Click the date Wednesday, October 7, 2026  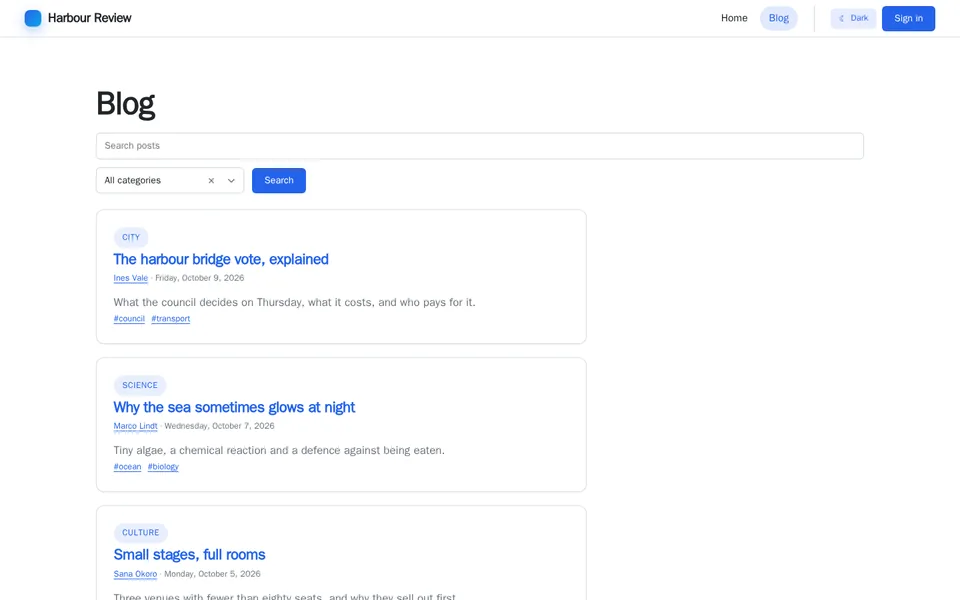(219, 426)
